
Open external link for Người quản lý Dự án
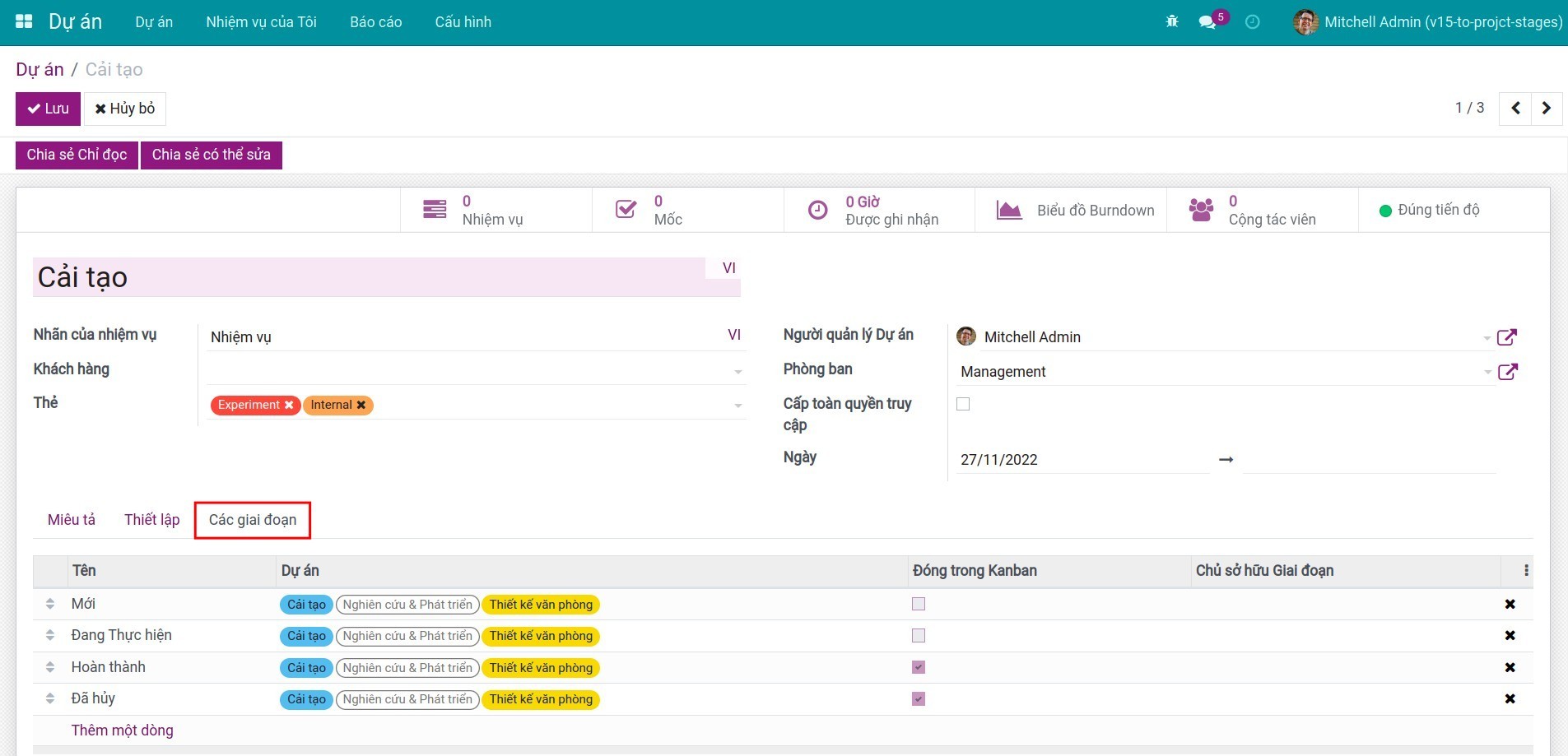pos(1506,337)
